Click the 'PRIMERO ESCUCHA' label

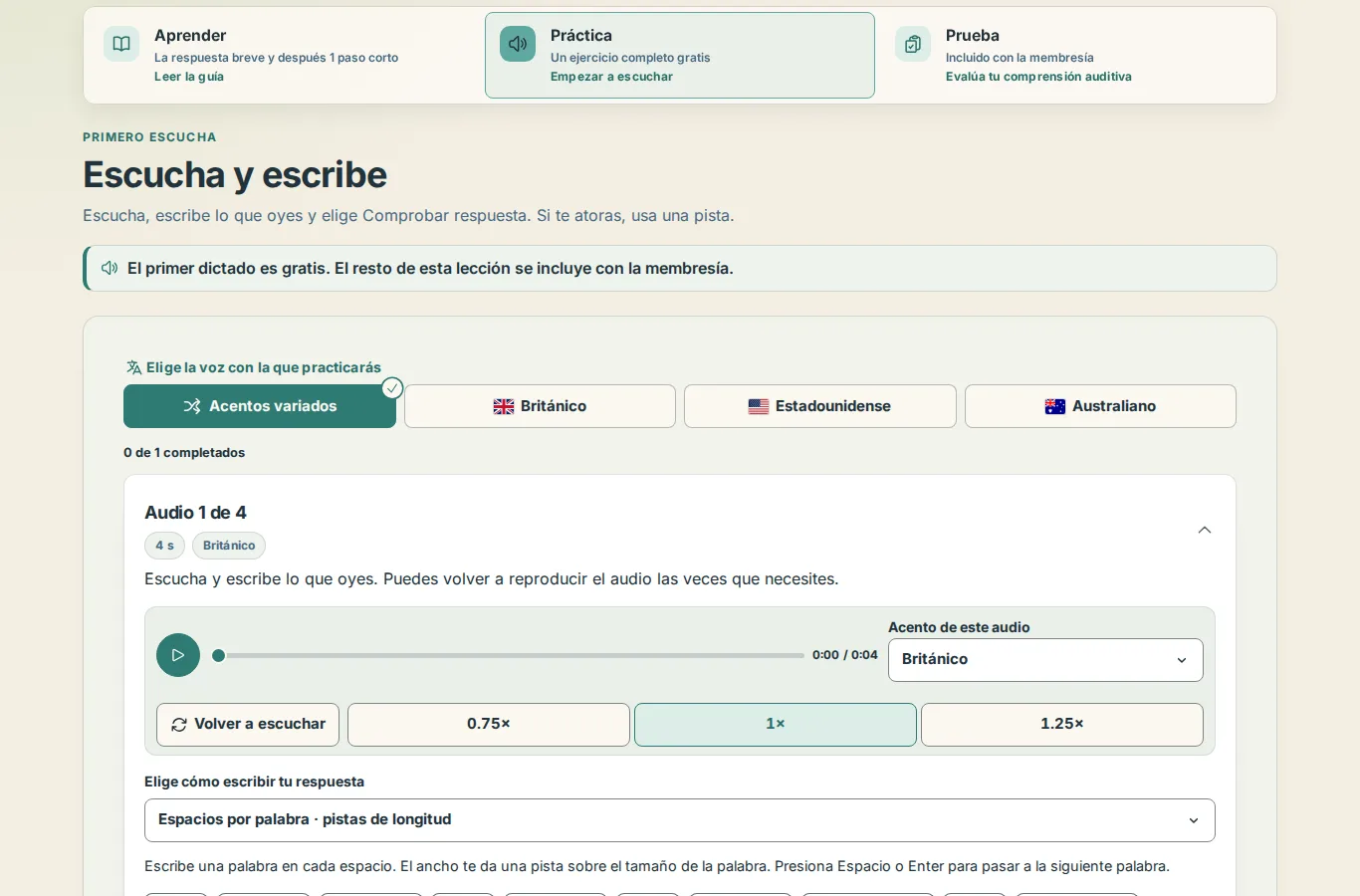pyautogui.click(x=149, y=137)
